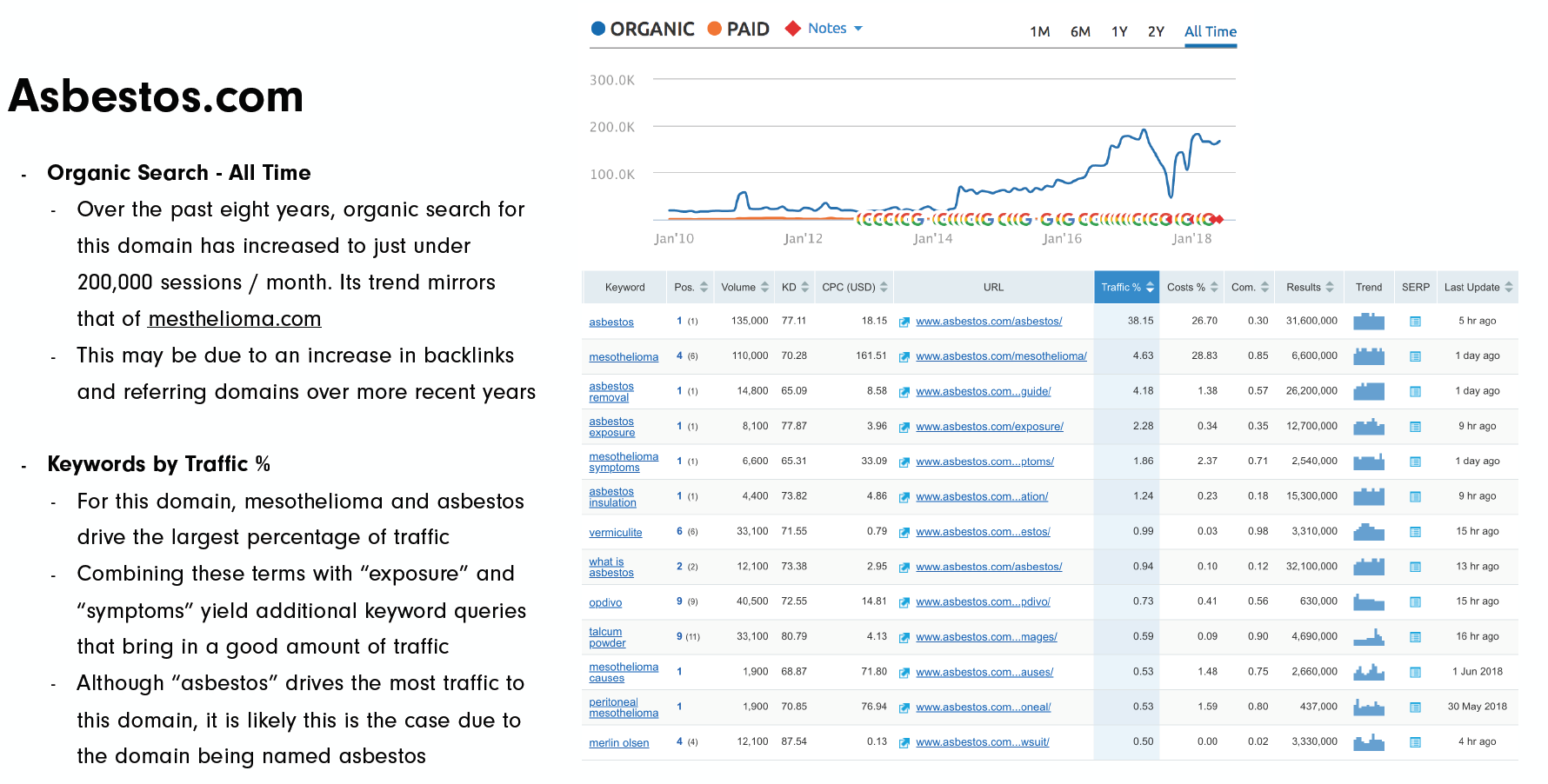Open SERP snapshot icon for asbestos removal row
Screen dimensions: 1548x784
(1415, 392)
